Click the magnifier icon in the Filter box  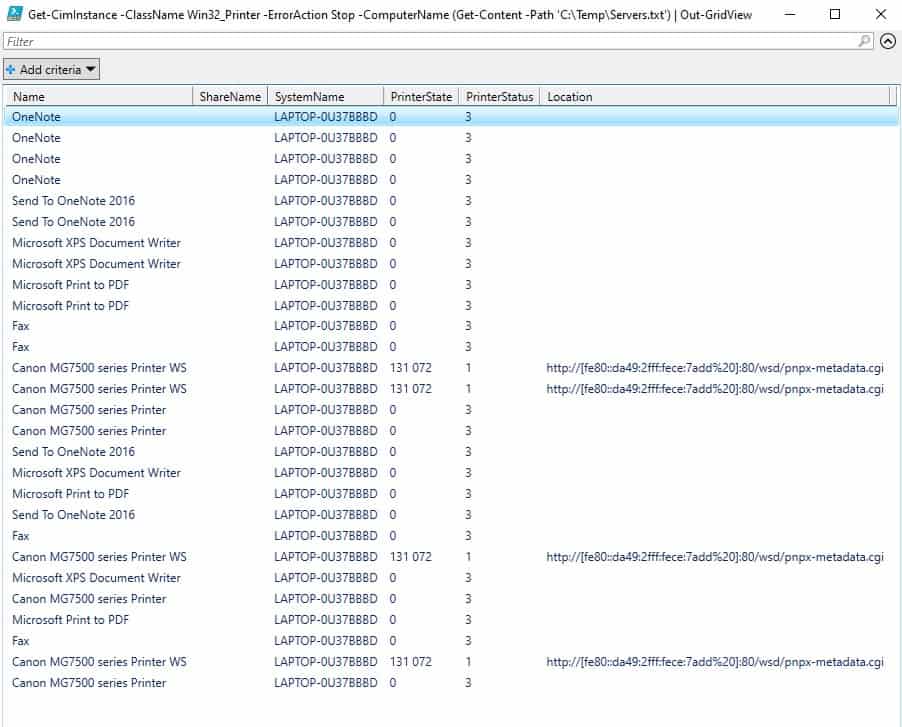[x=864, y=41]
